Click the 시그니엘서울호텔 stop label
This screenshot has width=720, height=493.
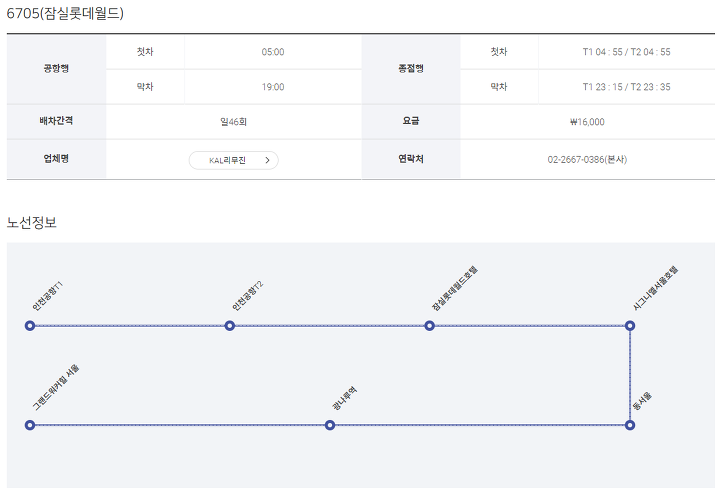pos(655,288)
